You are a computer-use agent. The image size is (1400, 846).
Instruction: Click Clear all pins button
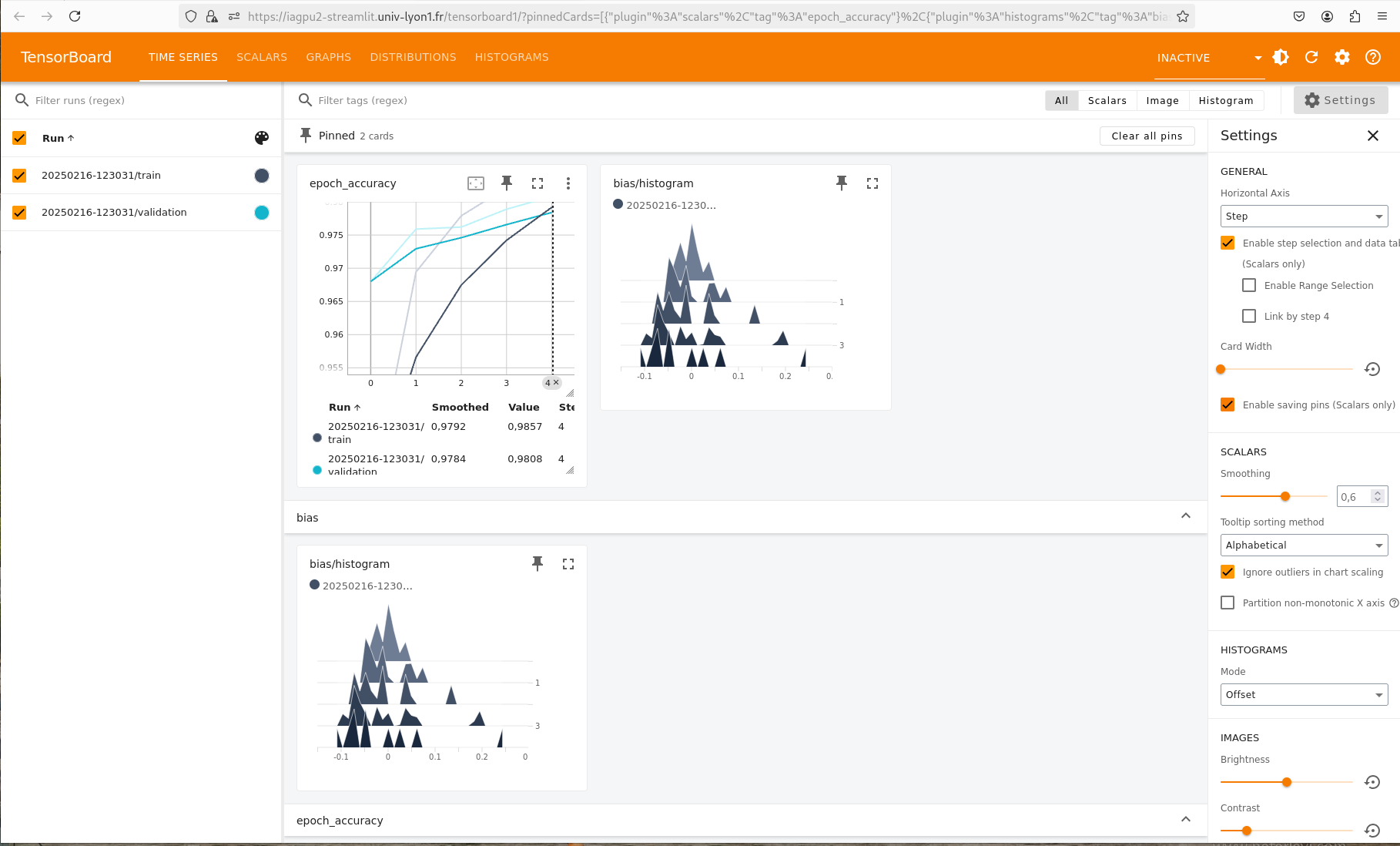[x=1147, y=136]
